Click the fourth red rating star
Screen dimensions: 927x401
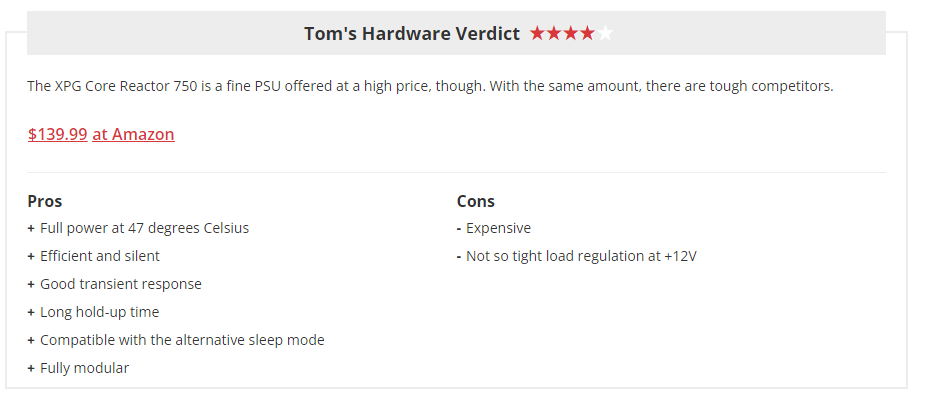588,33
